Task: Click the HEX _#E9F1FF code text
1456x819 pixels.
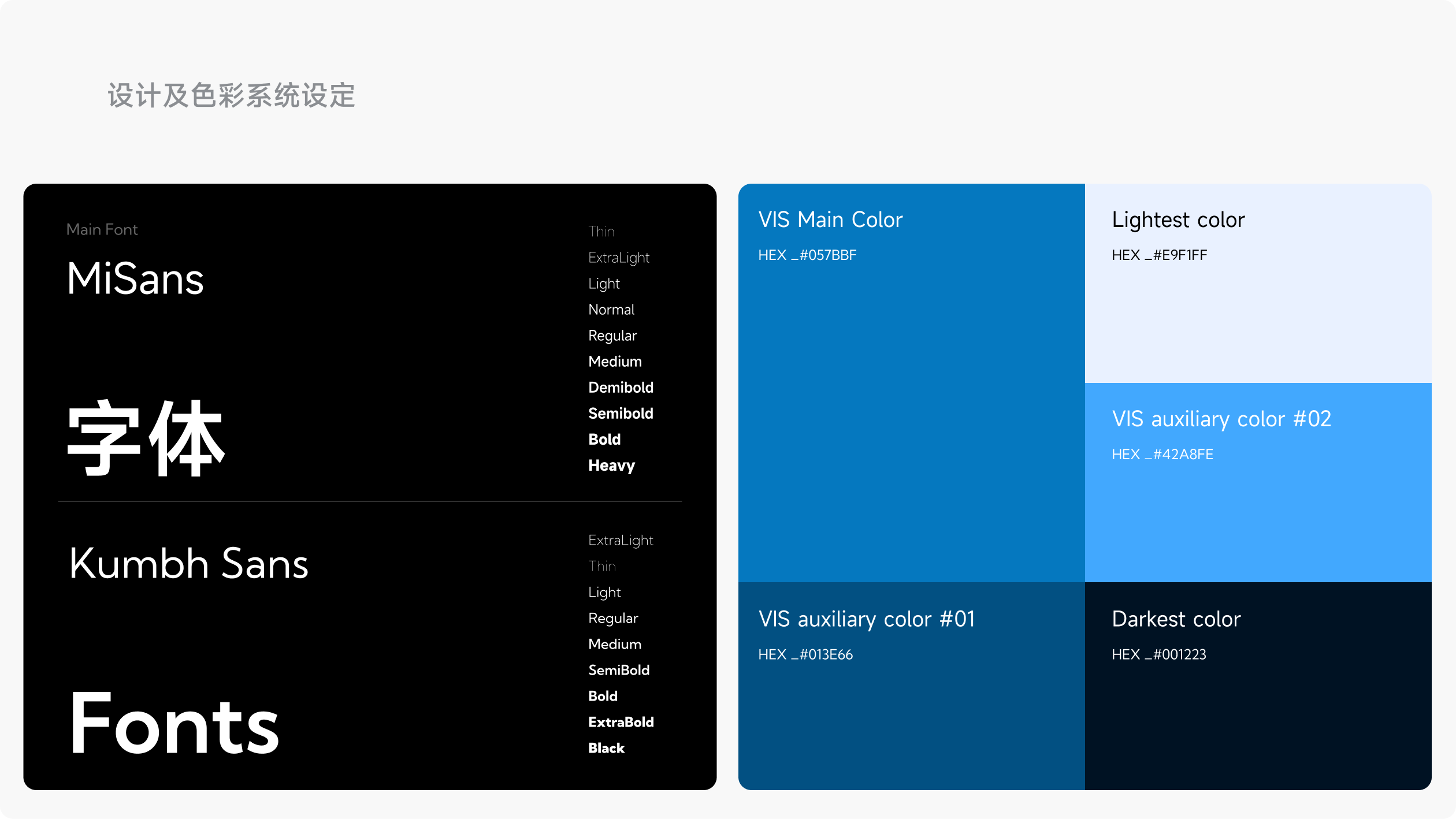Action: click(1159, 255)
